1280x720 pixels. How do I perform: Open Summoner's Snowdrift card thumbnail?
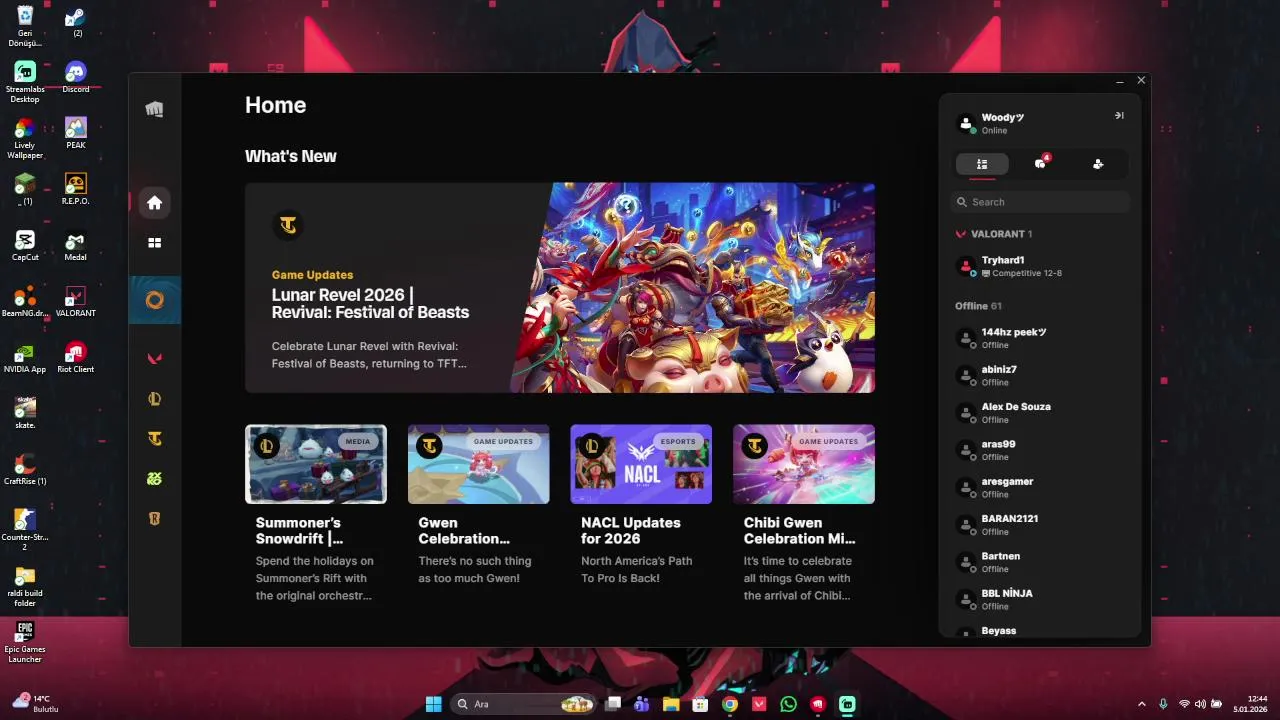tap(316, 464)
